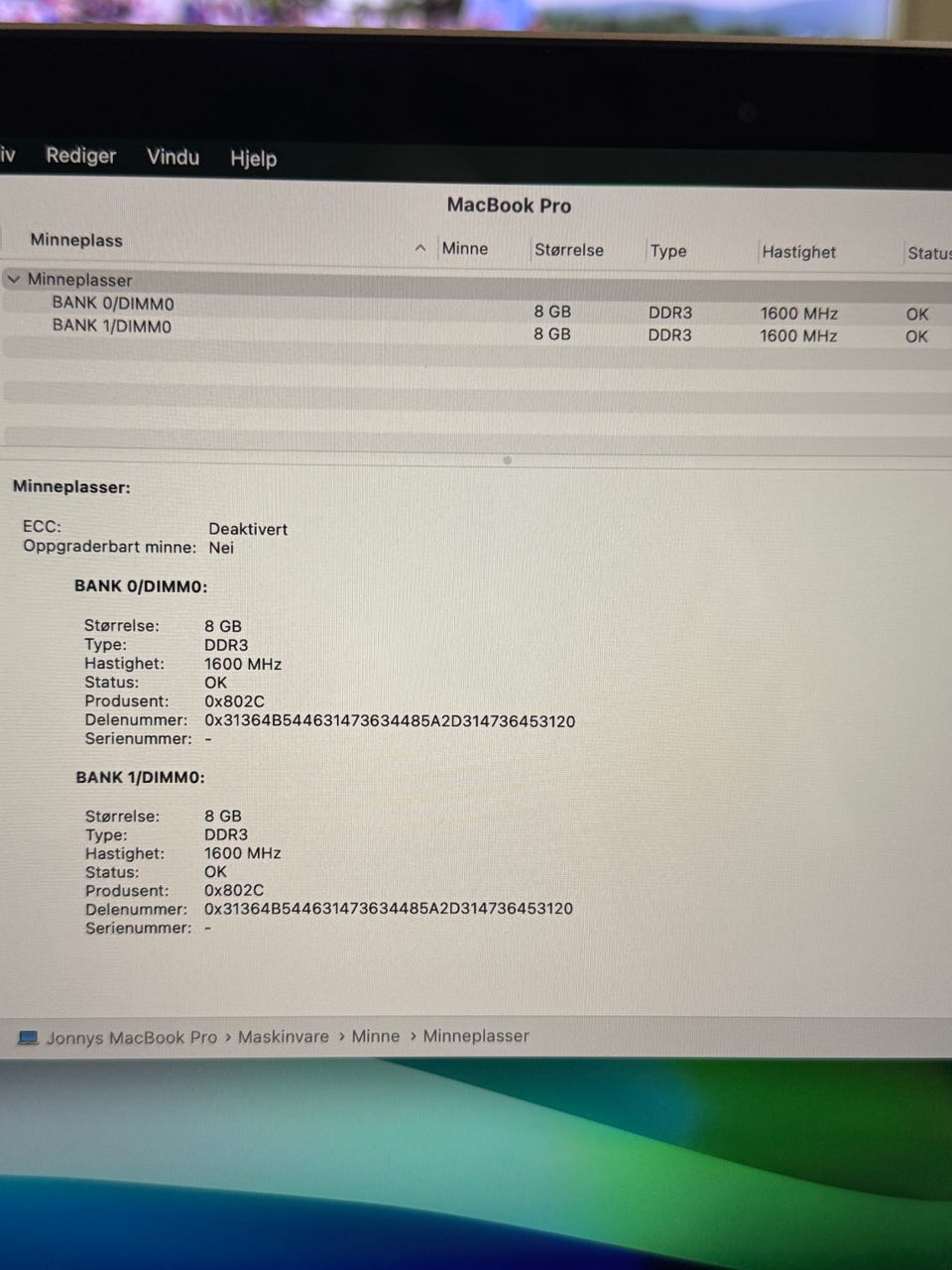Sort by the Størrelse column header
The width and height of the screenshot is (952, 1270).
(x=569, y=250)
